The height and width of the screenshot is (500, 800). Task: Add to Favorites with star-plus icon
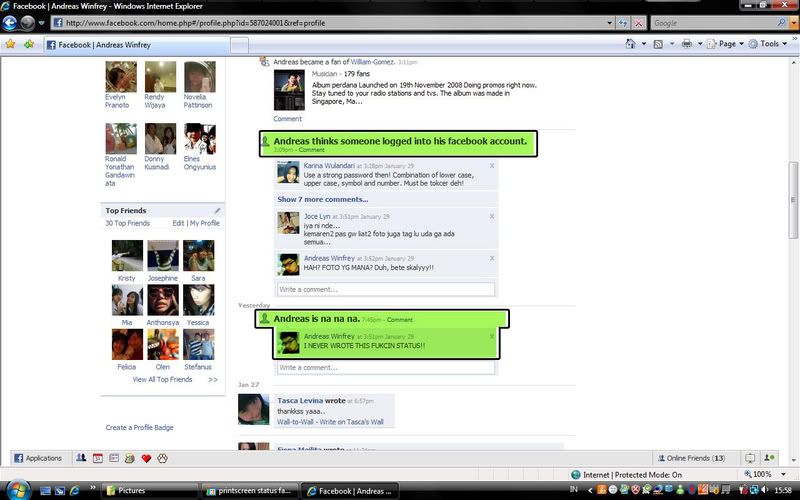click(29, 44)
